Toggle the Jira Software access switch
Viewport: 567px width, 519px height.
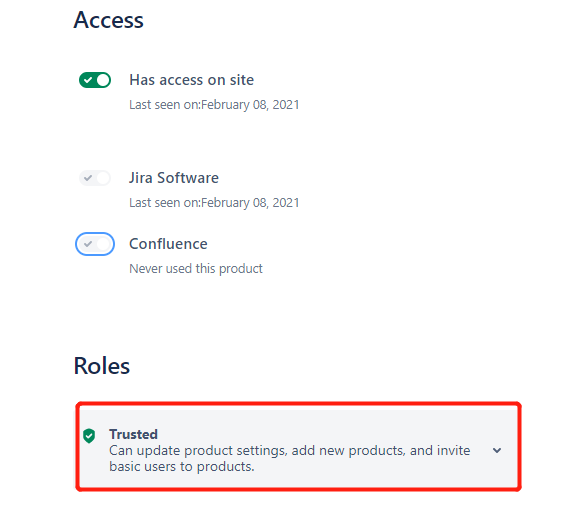pyautogui.click(x=95, y=178)
